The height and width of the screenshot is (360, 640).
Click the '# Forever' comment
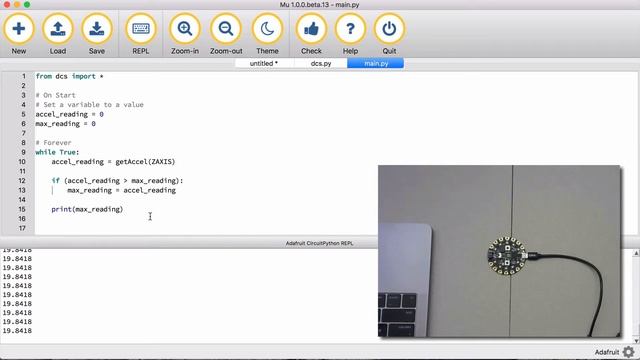pos(53,142)
